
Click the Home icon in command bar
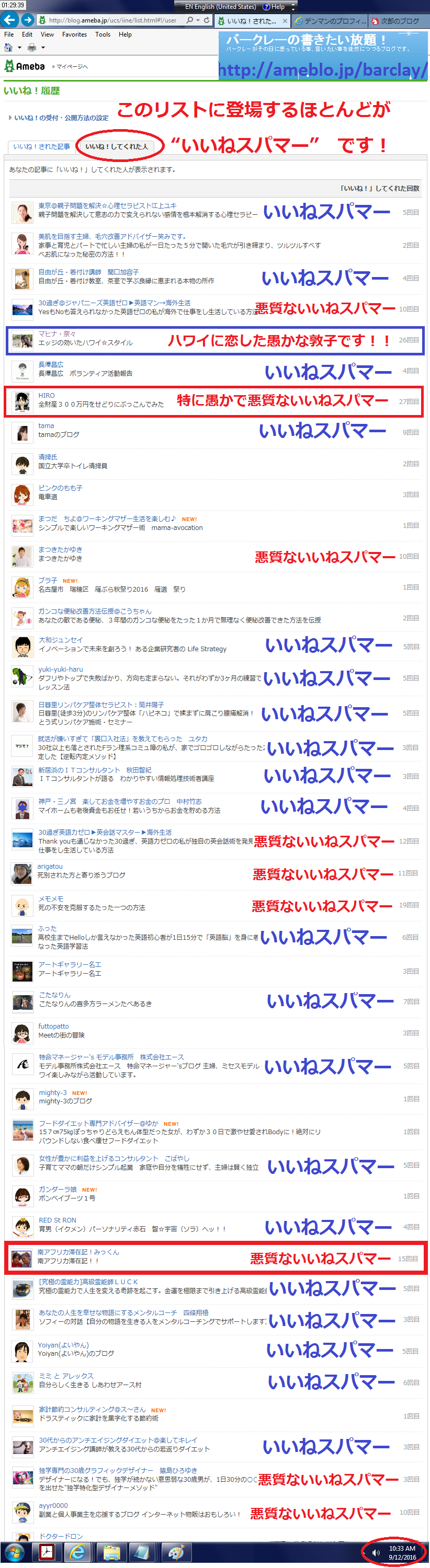[x=8, y=48]
